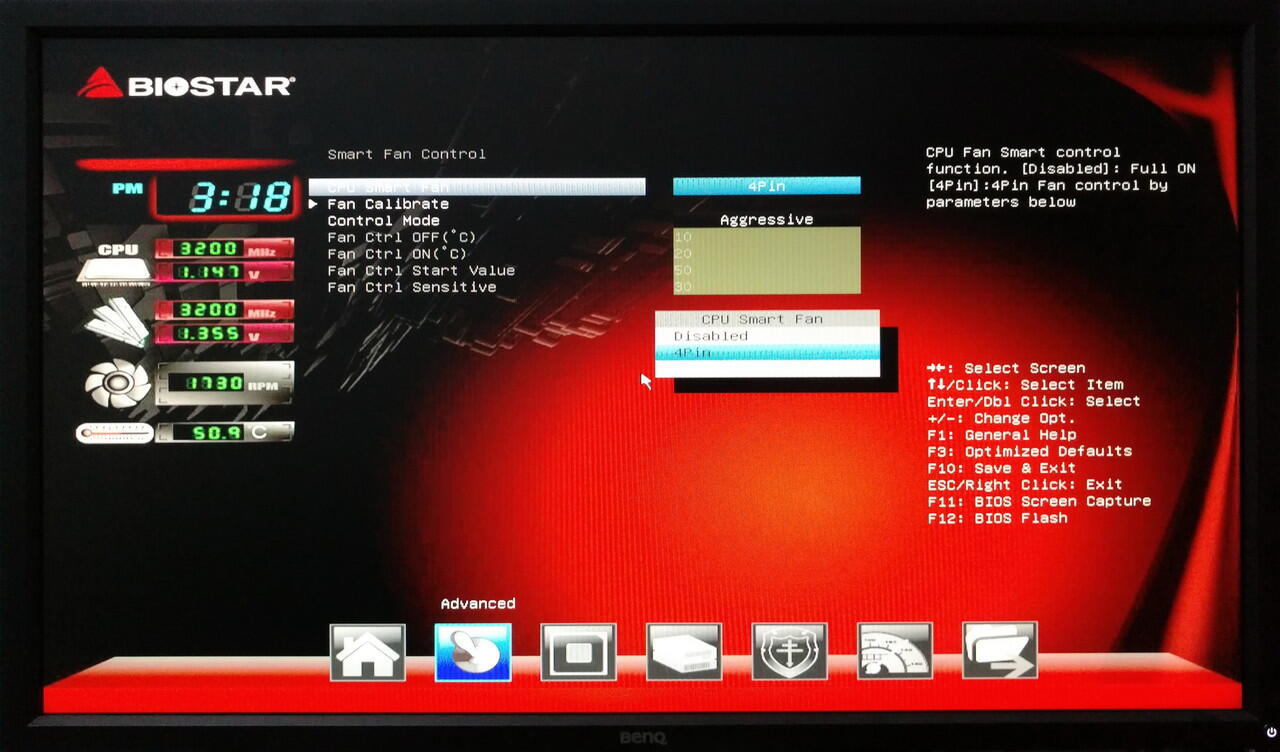Screen dimensions: 1280x752
Task: Choose 4Pin option in the popup list
Action: click(767, 353)
